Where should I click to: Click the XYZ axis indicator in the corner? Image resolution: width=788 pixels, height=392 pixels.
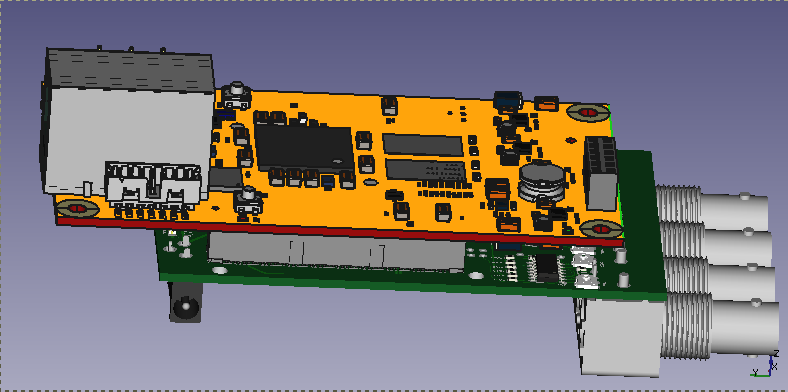(765, 364)
